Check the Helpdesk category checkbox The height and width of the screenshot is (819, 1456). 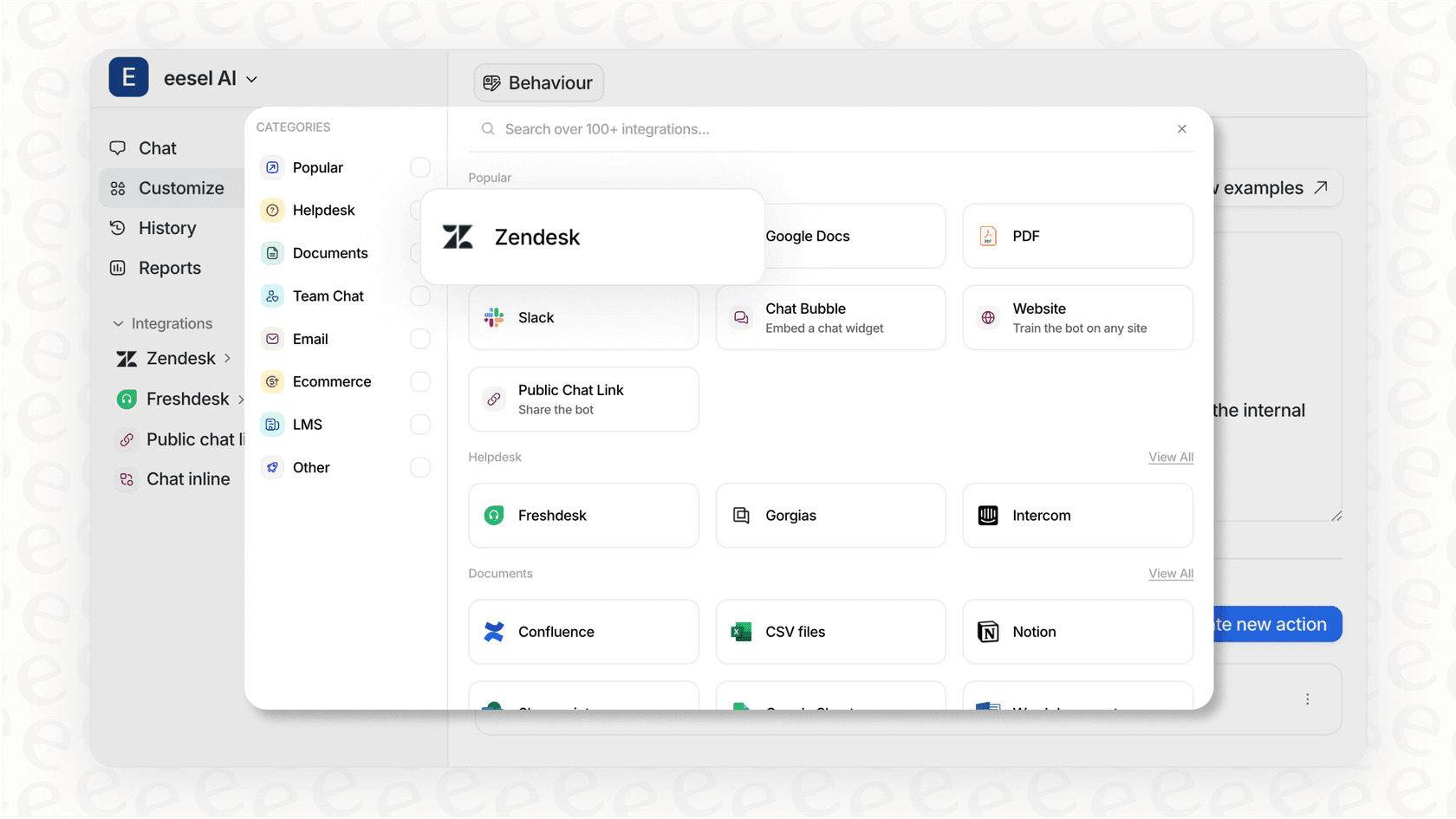tap(420, 210)
